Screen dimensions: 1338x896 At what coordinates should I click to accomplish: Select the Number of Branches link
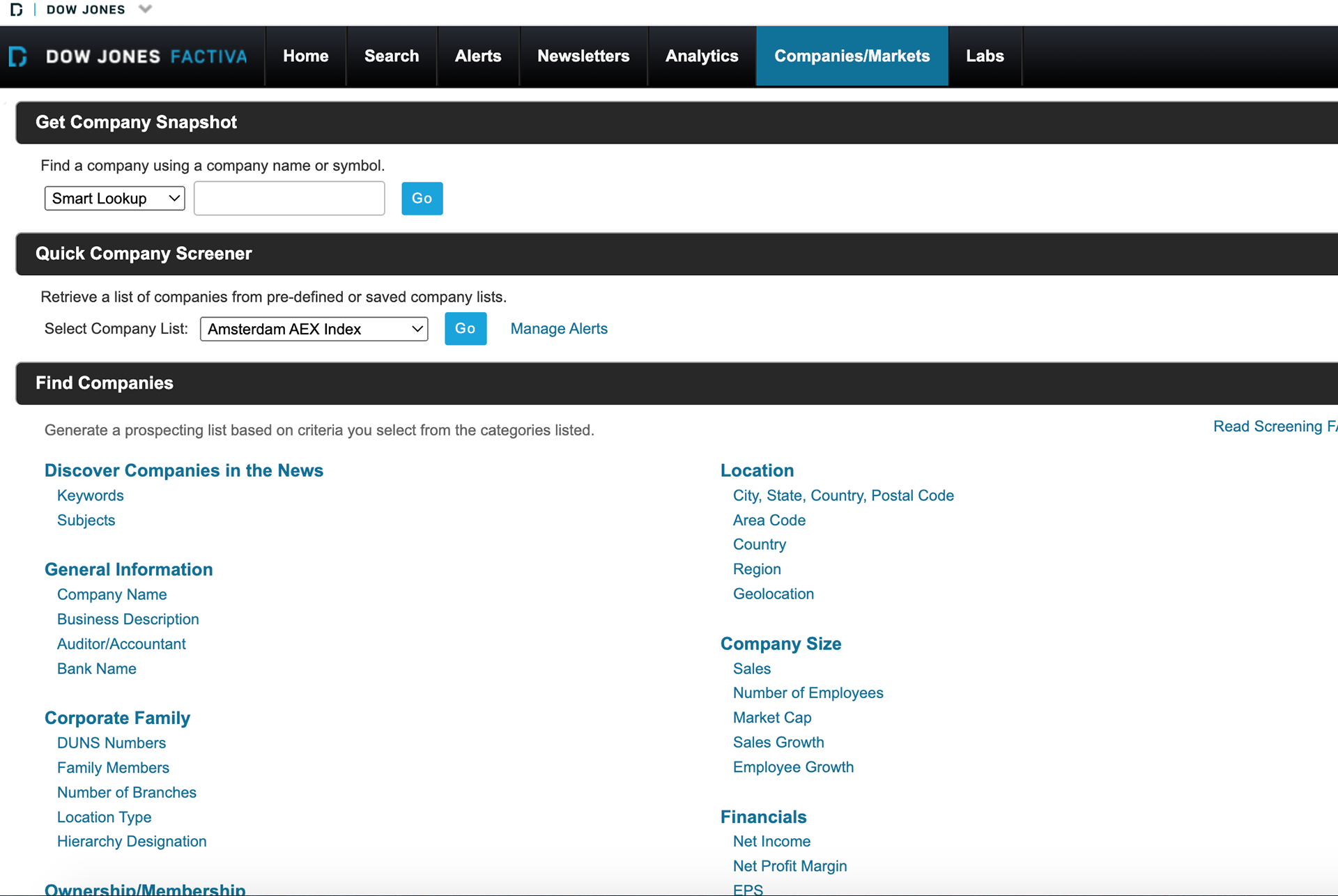point(127,792)
